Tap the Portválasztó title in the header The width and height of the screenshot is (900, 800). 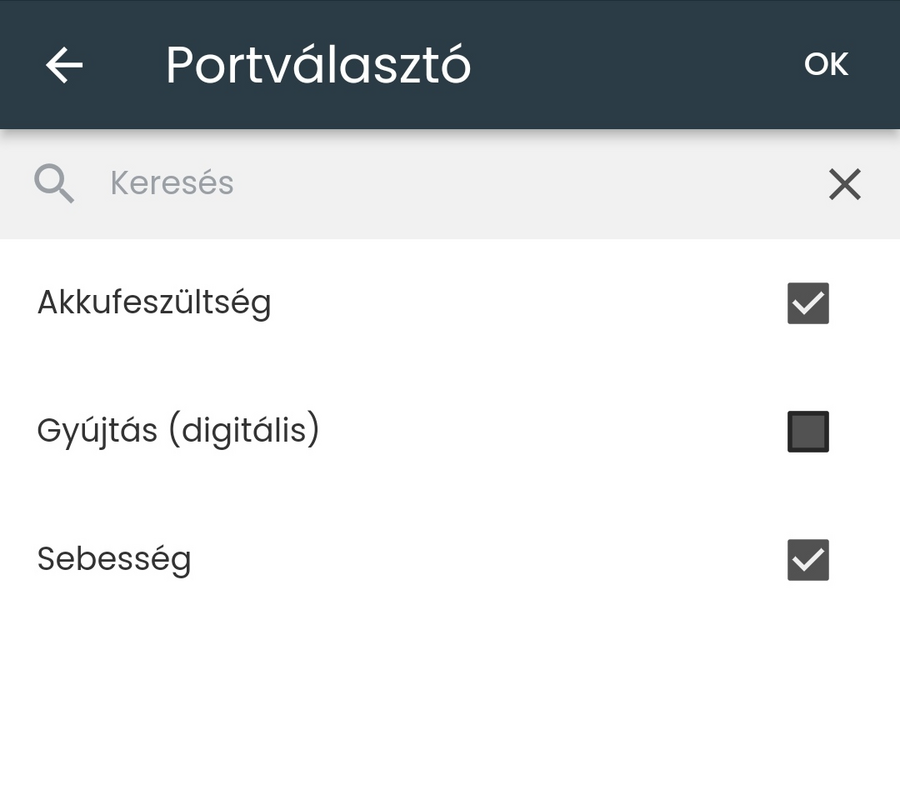pyautogui.click(x=318, y=63)
